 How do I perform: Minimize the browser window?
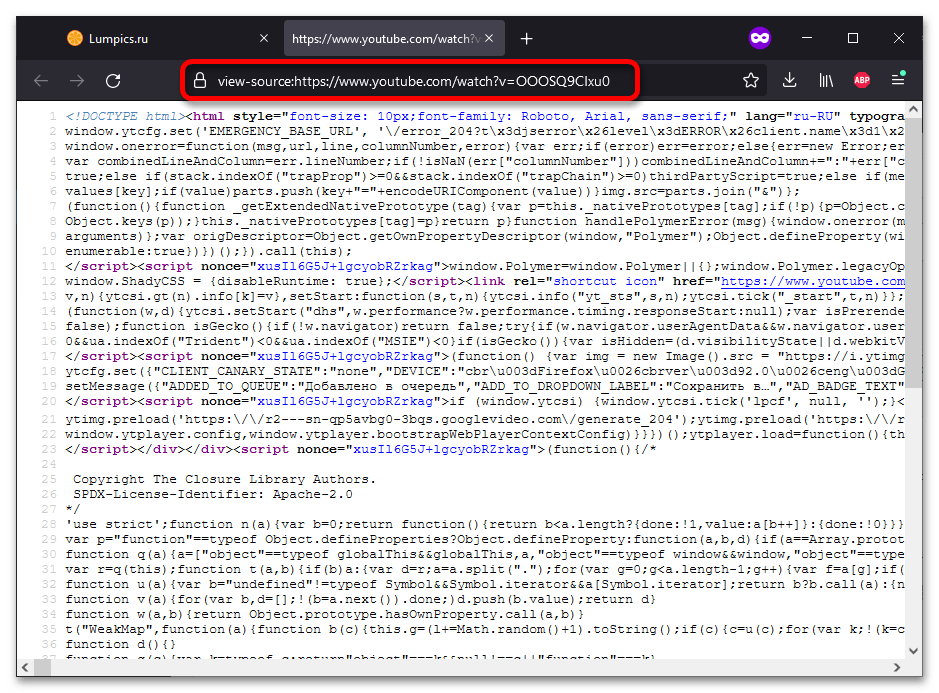point(807,38)
